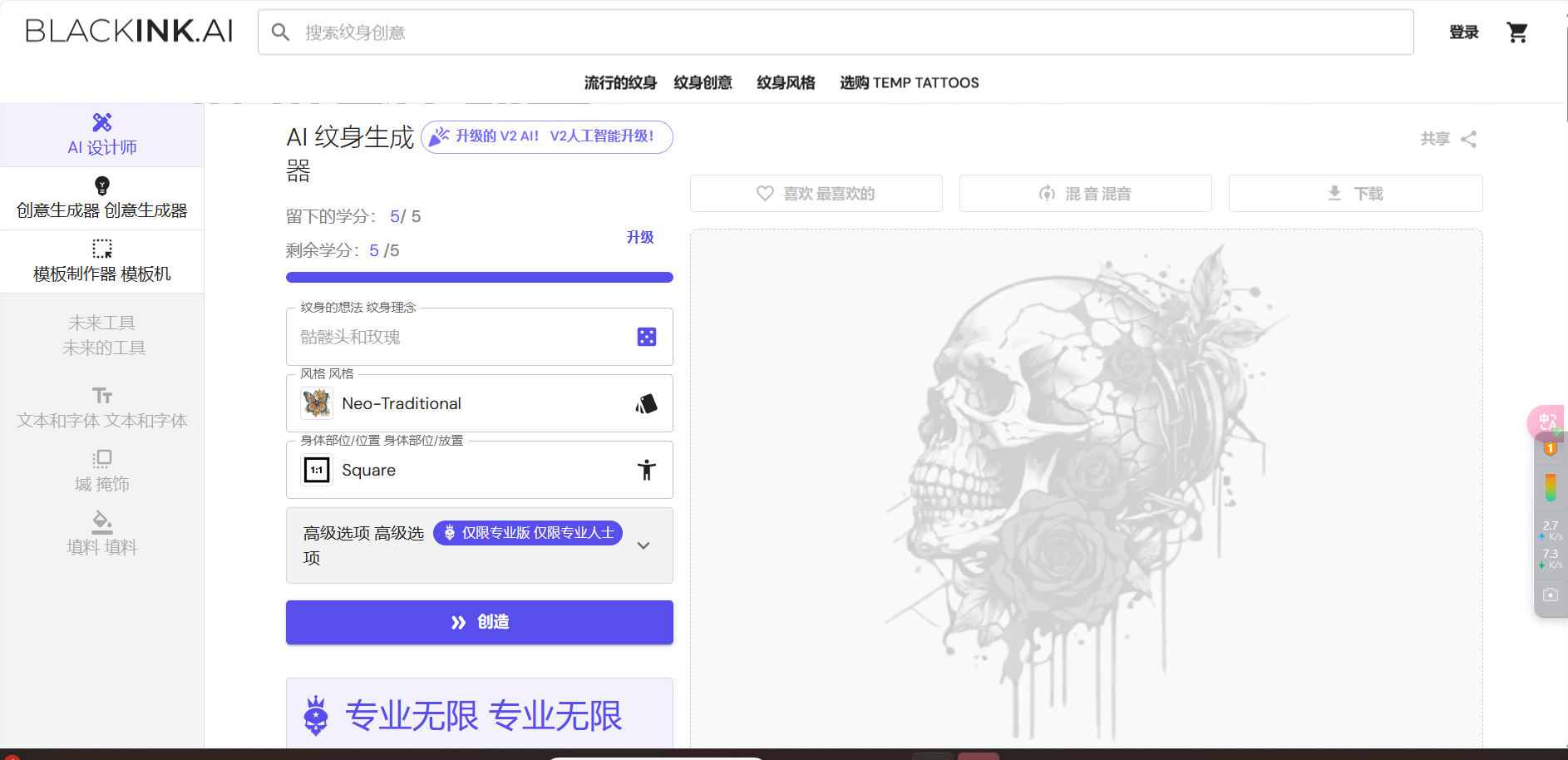Screen dimensions: 1568x760
Task: Open the 创意生成器 lightbulb icon
Action: pyautogui.click(x=101, y=185)
